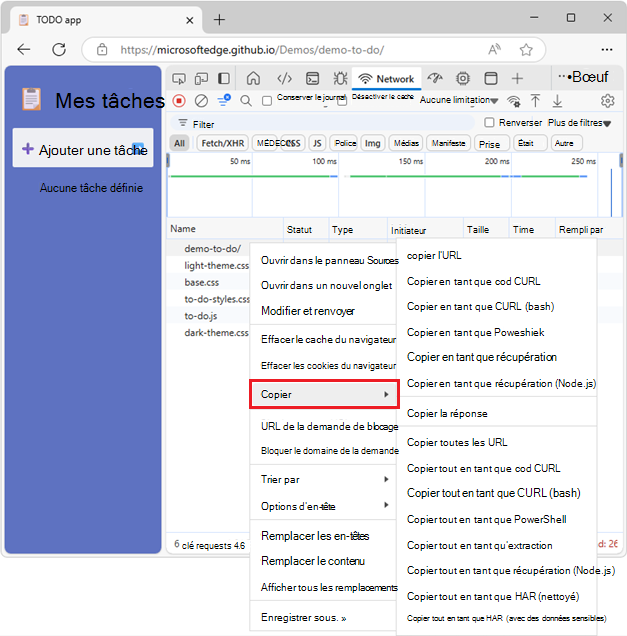Reload the page in browser
Screen dimensions: 627x636
(59, 49)
